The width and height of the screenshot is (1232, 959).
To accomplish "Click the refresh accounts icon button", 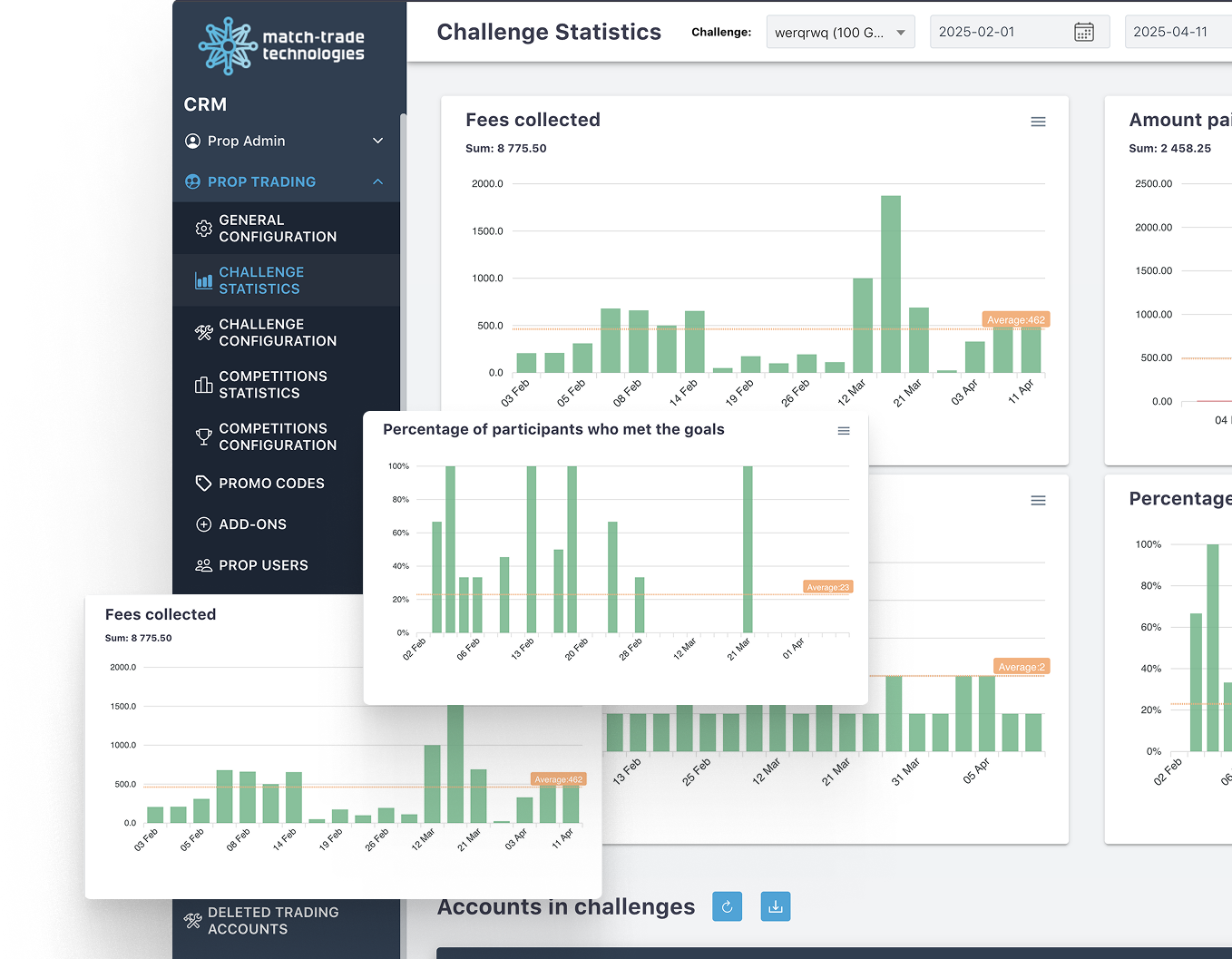I will pyautogui.click(x=727, y=906).
